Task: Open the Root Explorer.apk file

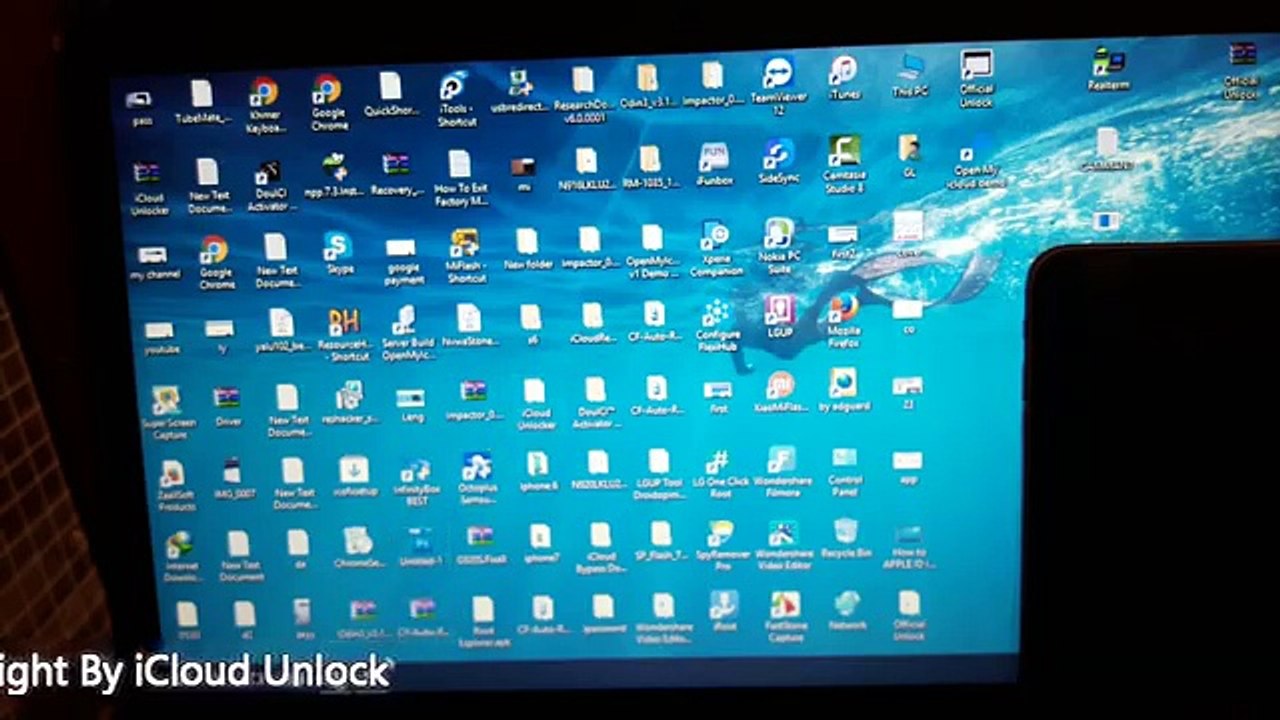Action: [483, 623]
